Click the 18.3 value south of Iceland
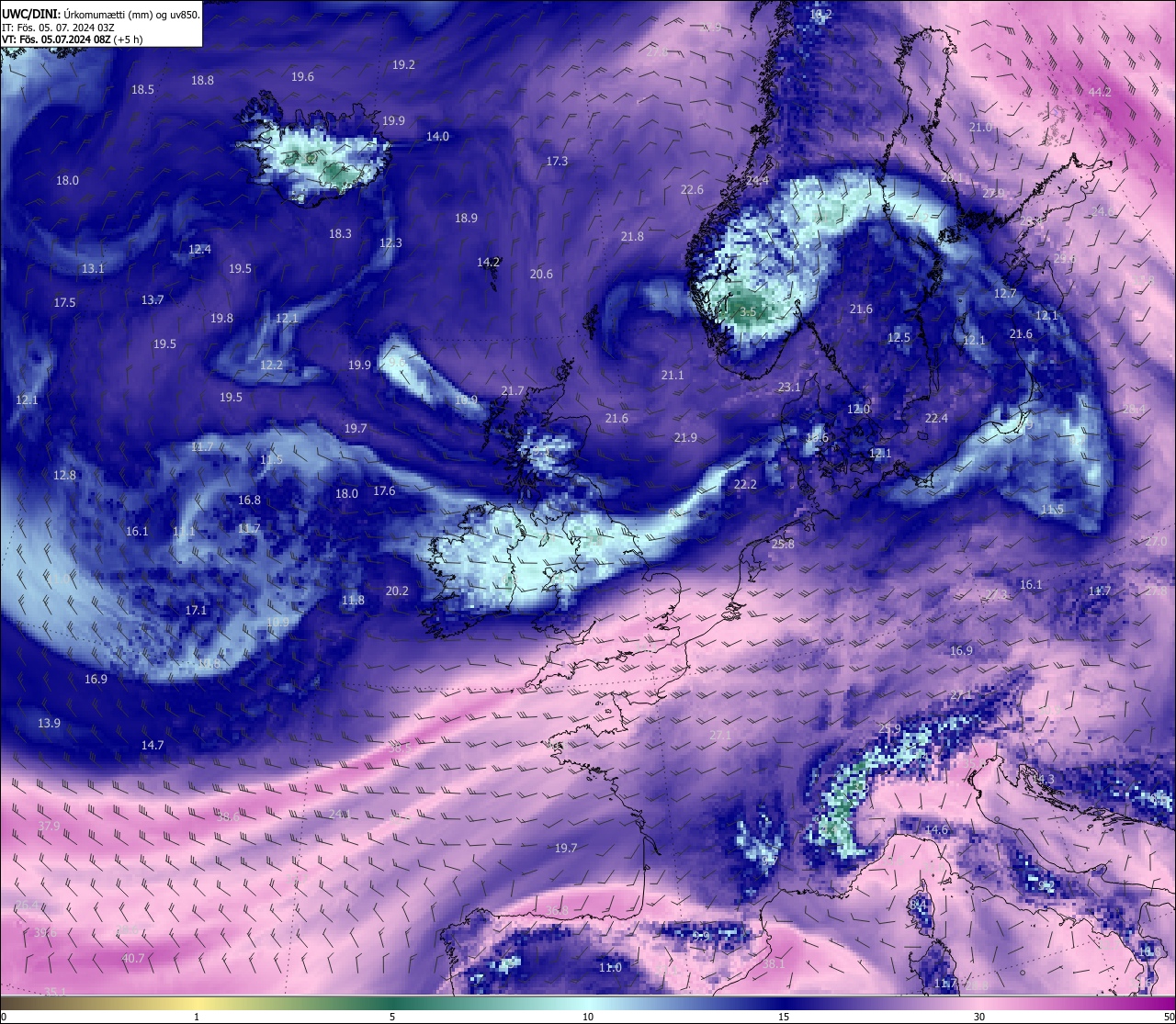Viewport: 1176px width, 1024px height. [x=340, y=234]
